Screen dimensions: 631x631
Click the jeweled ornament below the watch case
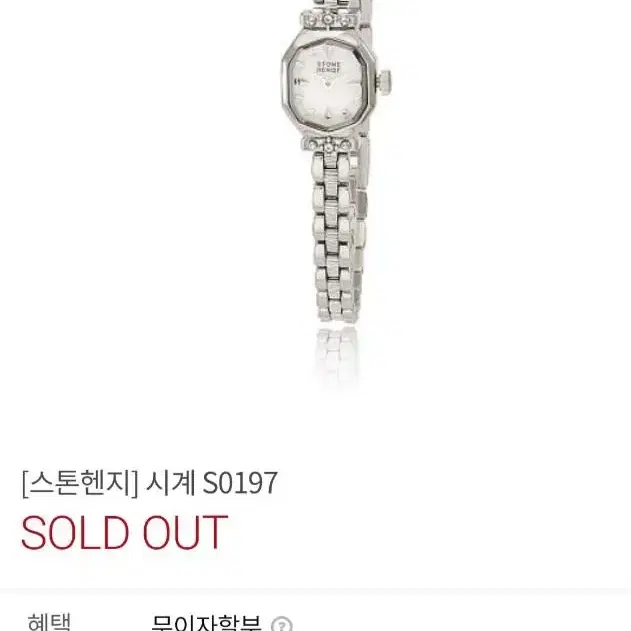point(330,144)
